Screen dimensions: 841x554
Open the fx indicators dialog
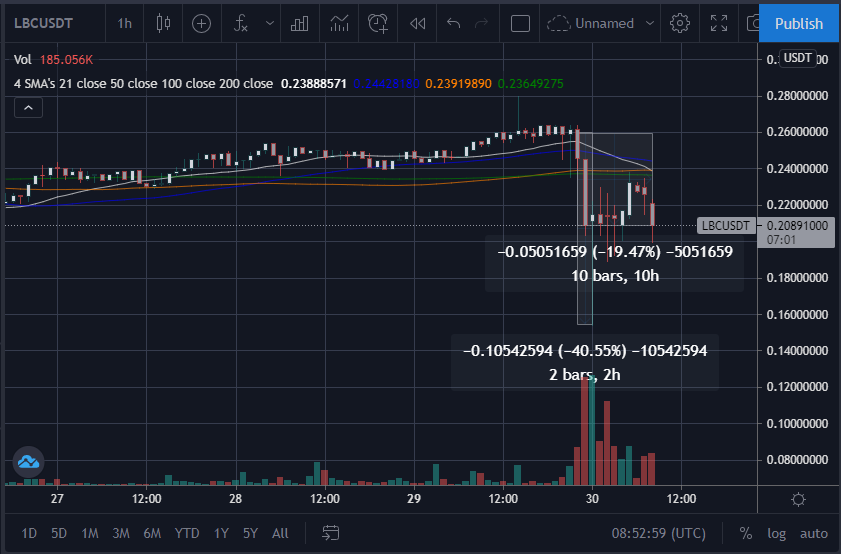coord(241,23)
